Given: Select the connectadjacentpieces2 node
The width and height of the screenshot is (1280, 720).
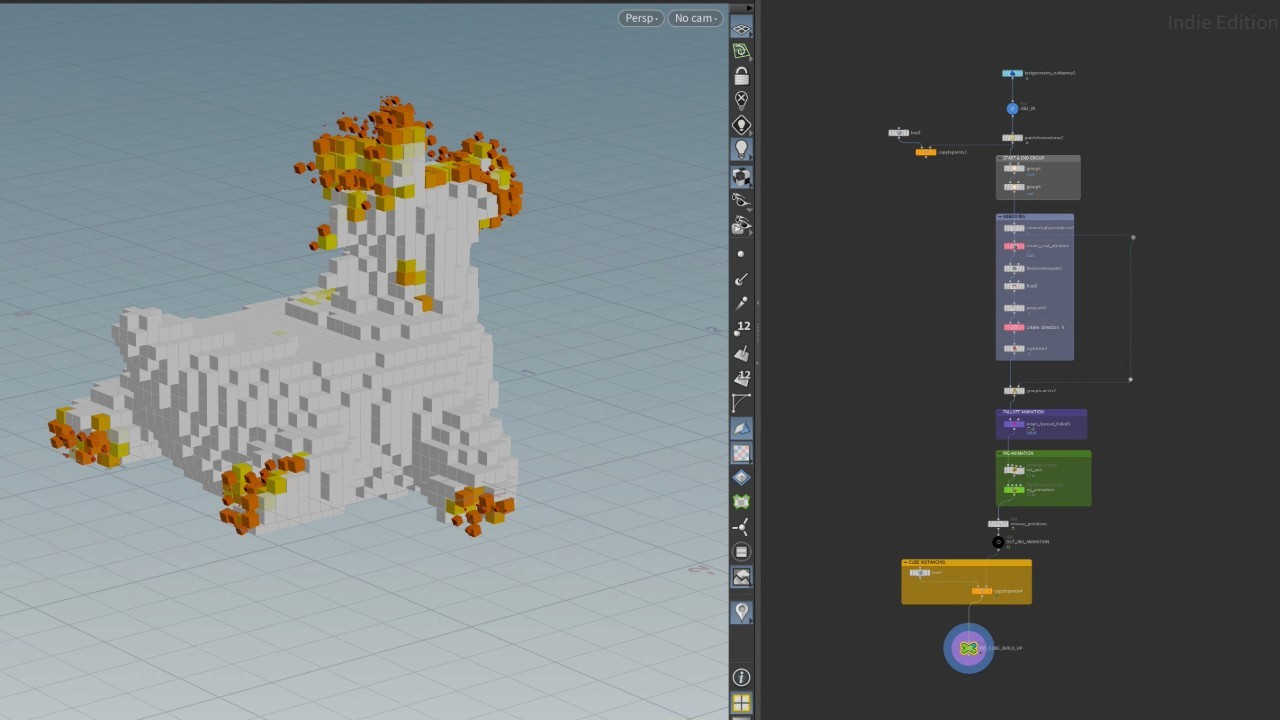Looking at the screenshot, I should click(1014, 228).
